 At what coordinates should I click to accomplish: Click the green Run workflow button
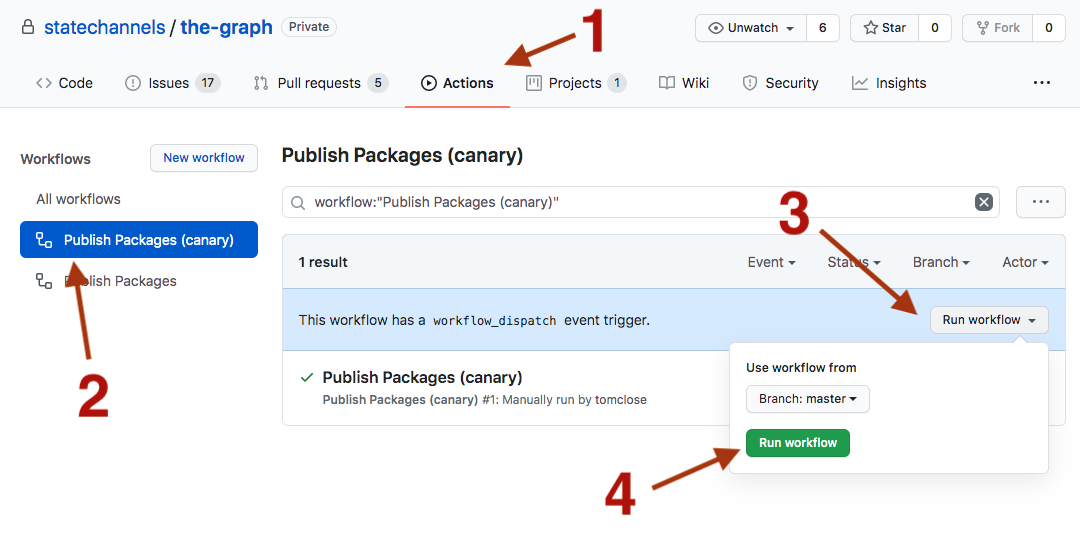click(798, 443)
